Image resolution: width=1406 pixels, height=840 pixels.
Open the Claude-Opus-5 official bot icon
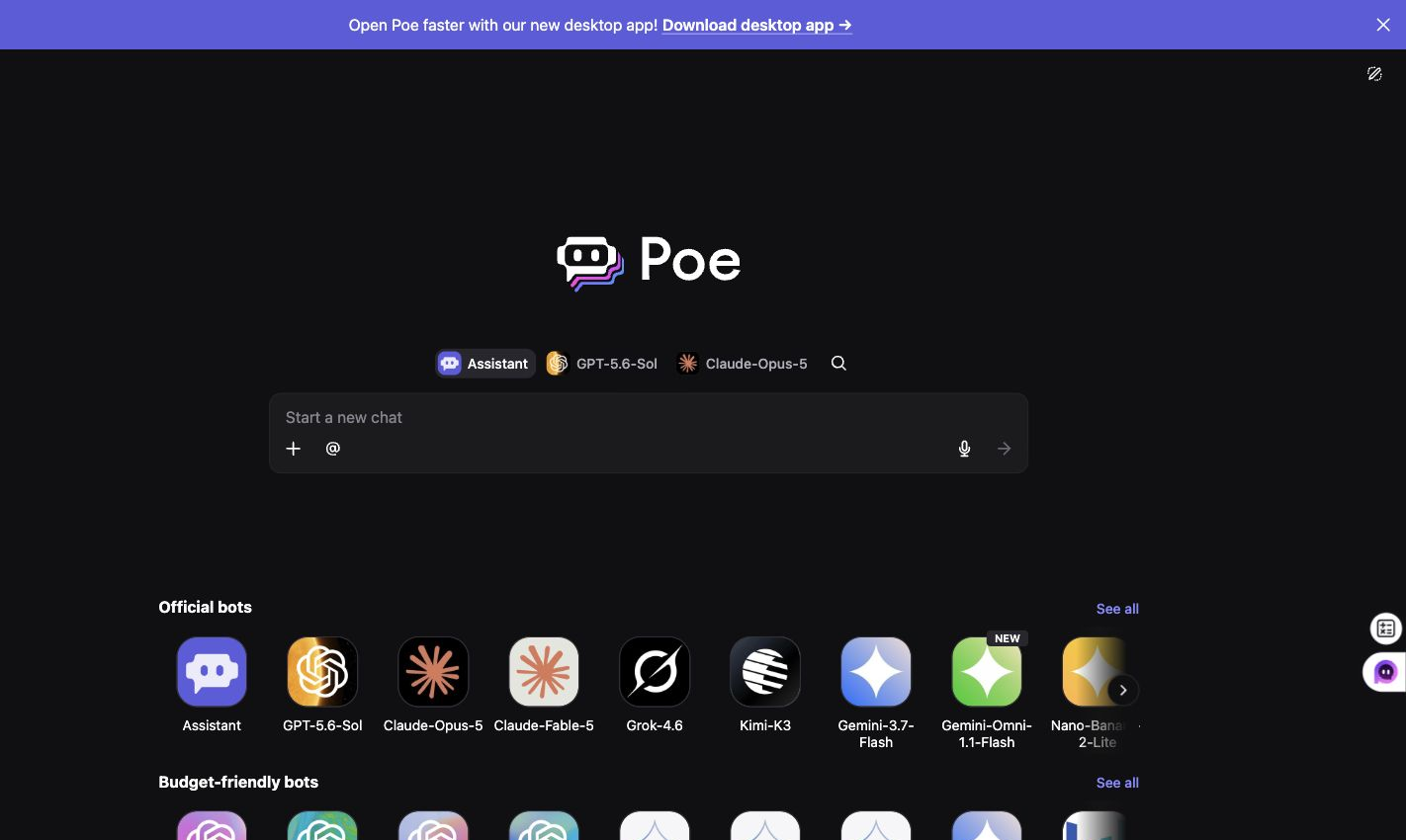coord(433,672)
